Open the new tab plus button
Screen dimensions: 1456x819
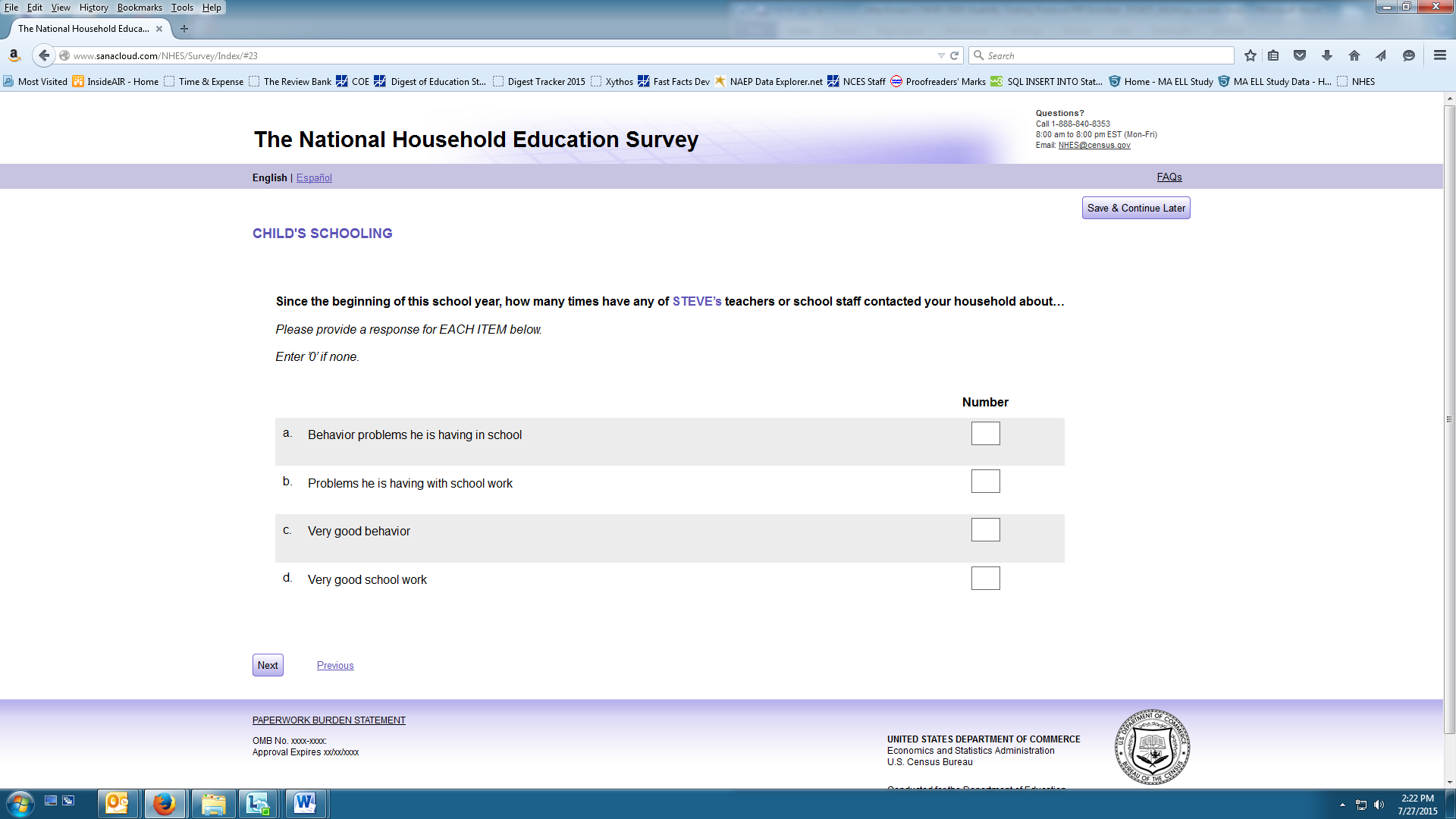(184, 29)
